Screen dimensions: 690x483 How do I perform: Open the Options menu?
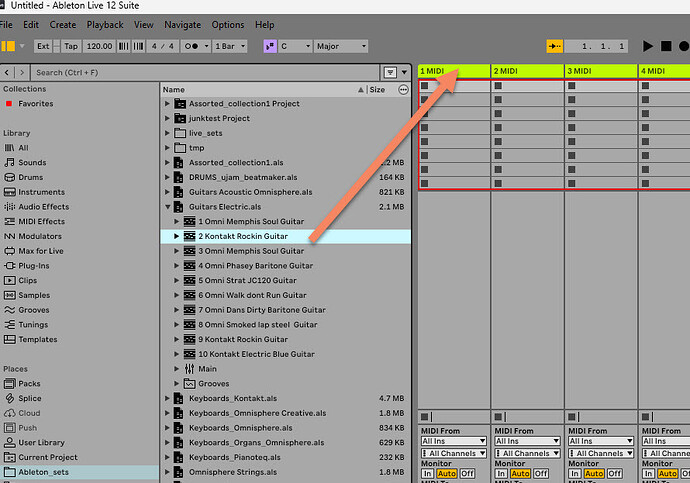[x=228, y=25]
